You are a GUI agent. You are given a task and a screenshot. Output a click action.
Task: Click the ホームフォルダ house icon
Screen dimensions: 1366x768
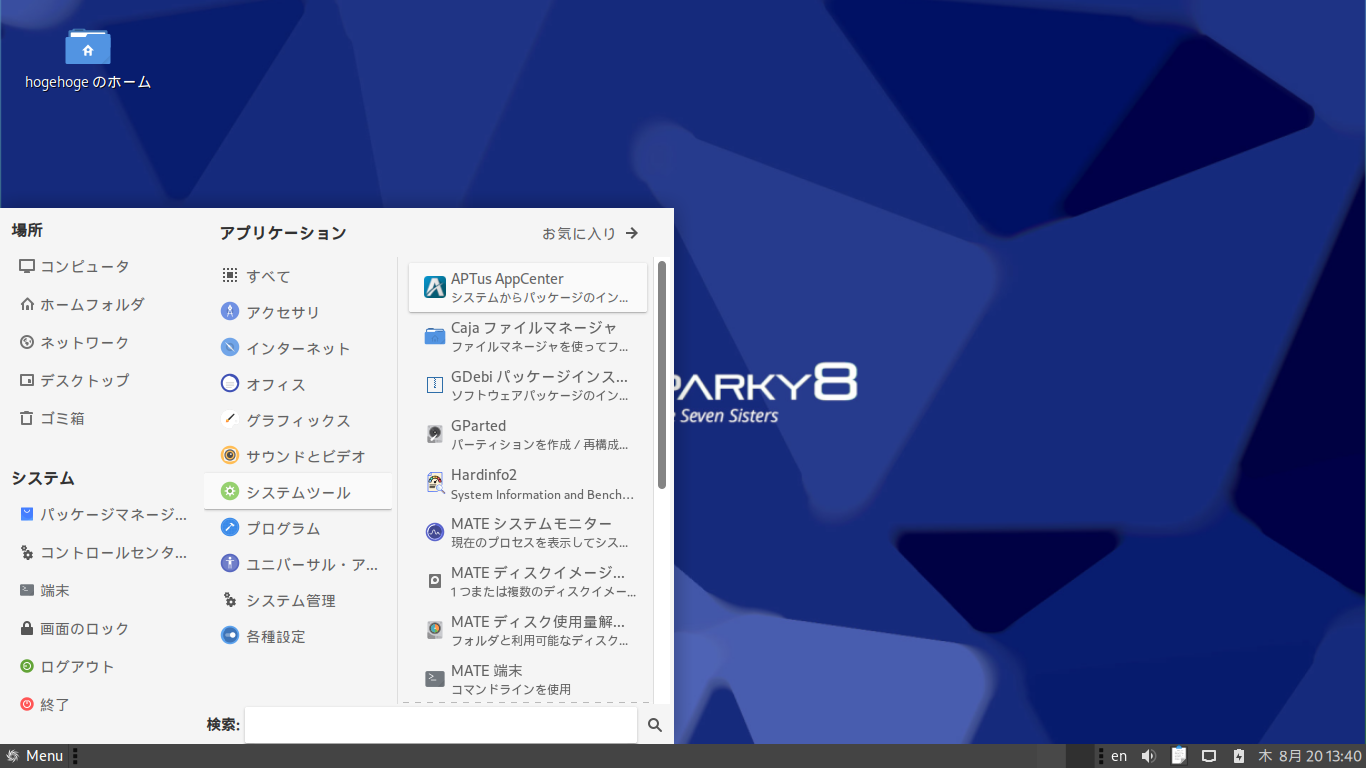27,304
